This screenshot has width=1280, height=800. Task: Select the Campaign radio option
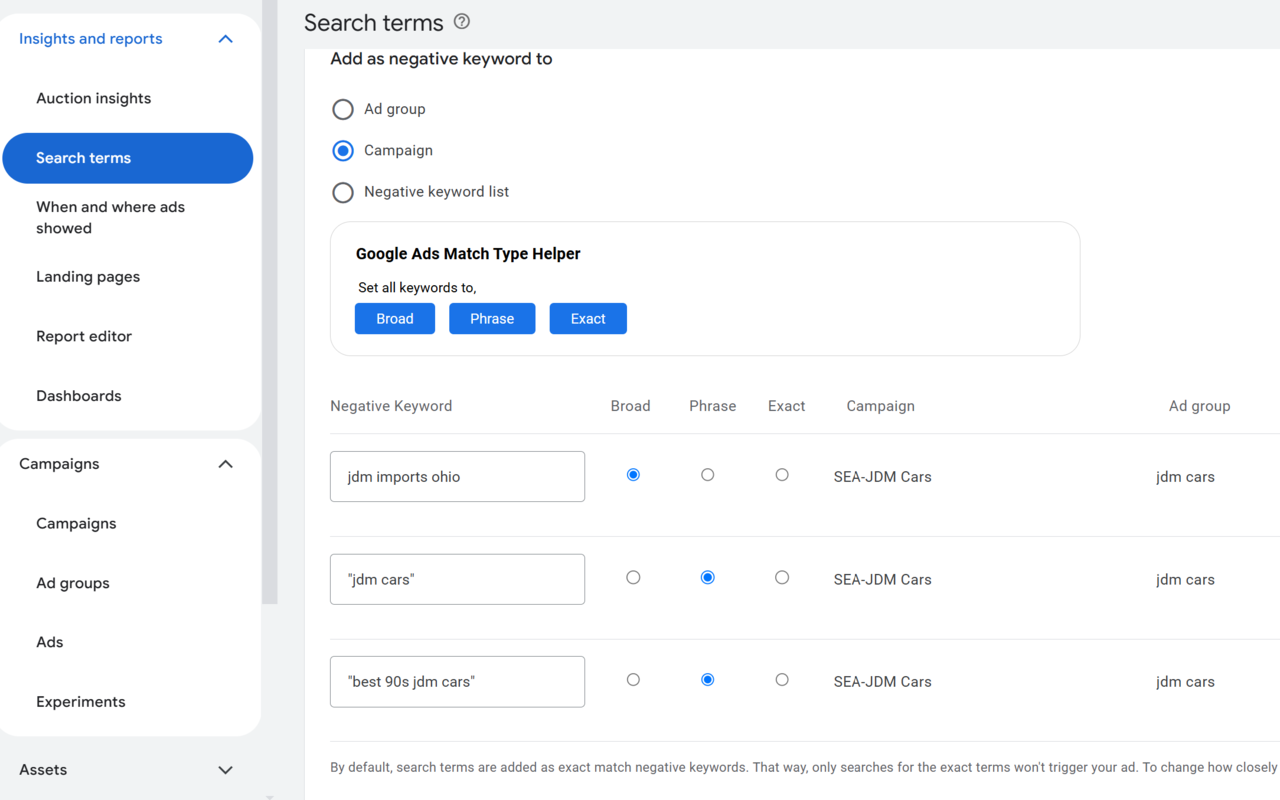coord(343,150)
